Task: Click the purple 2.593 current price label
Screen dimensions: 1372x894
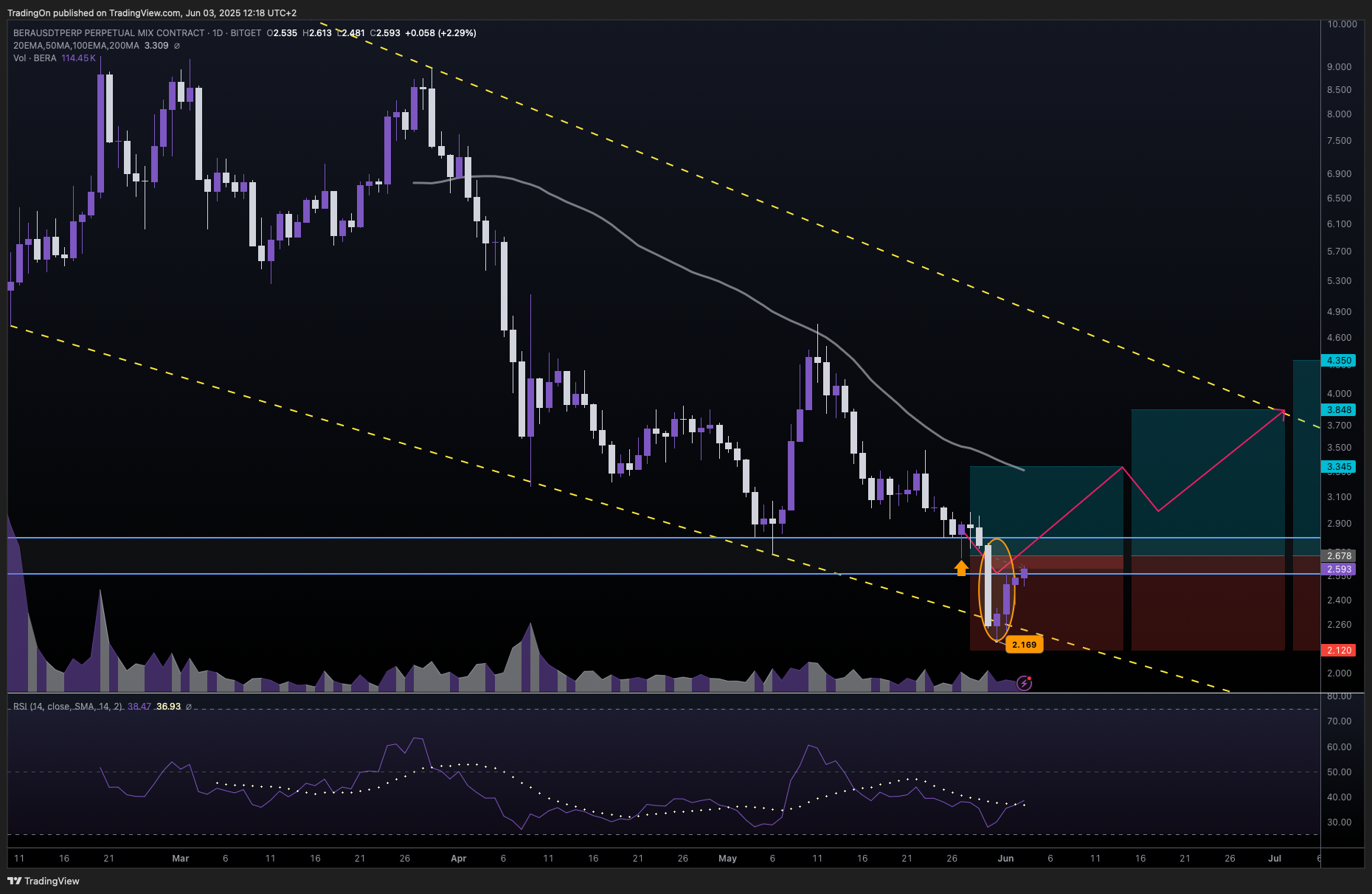Action: (x=1340, y=569)
